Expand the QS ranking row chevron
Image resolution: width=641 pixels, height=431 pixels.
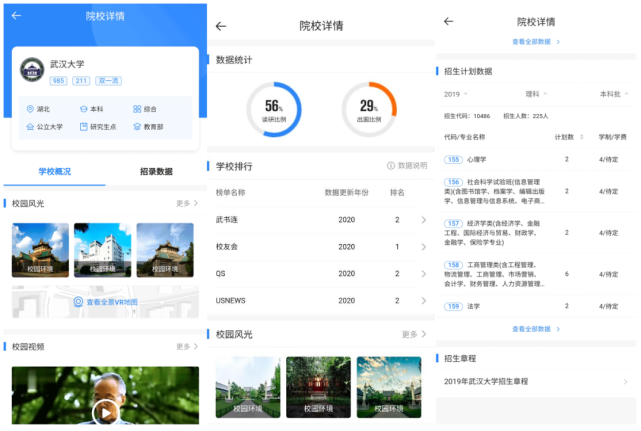point(424,274)
